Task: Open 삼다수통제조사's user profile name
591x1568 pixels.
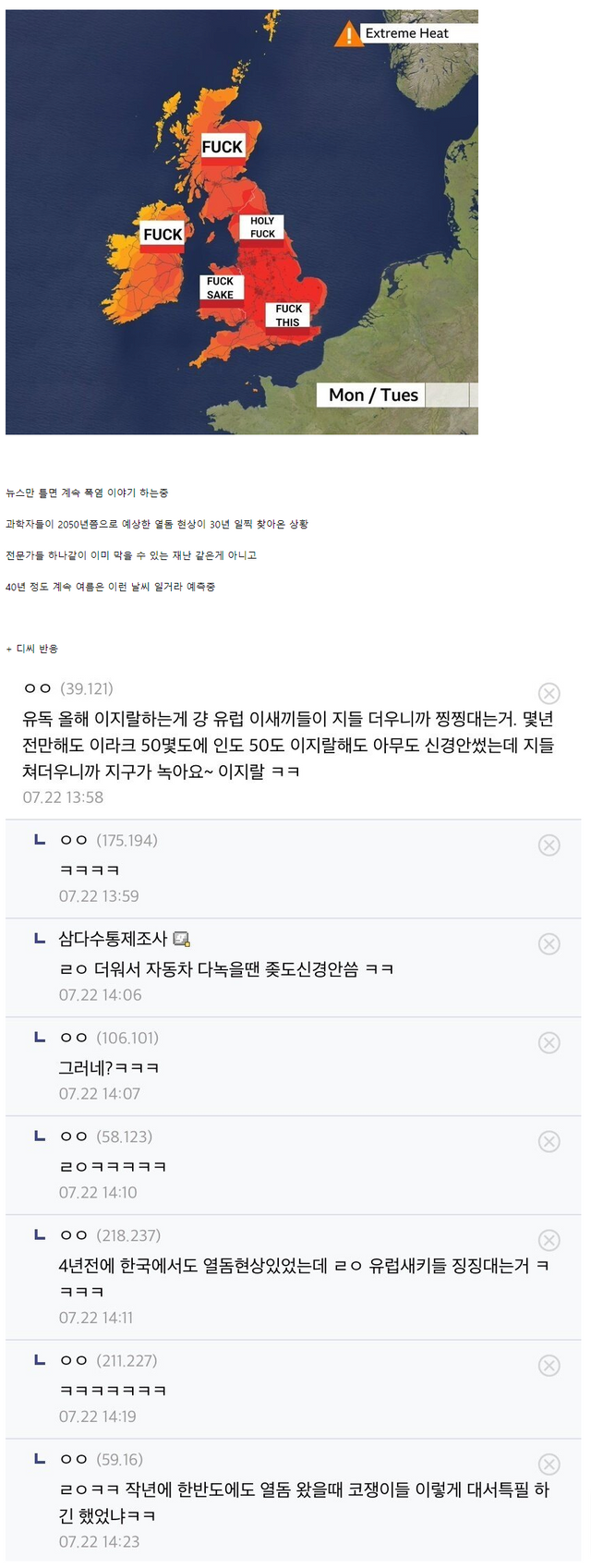Action: click(113, 939)
